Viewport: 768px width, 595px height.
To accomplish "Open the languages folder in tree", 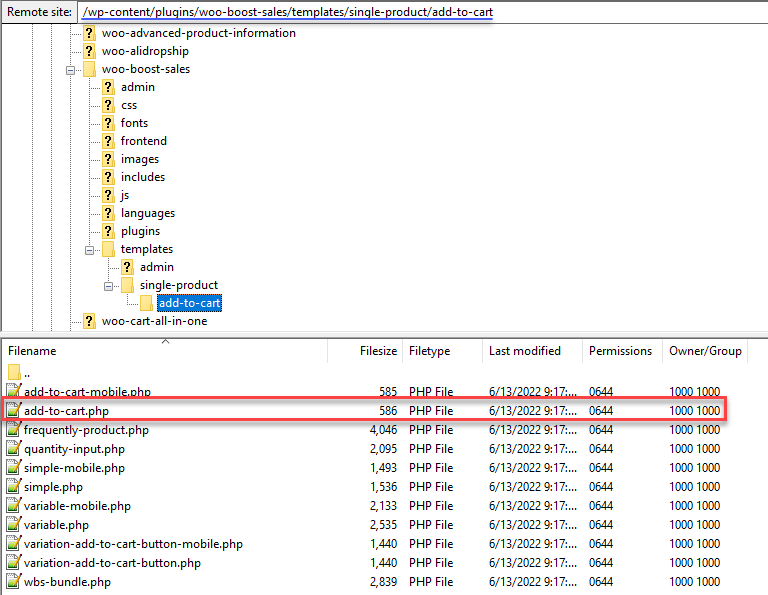I will [147, 213].
